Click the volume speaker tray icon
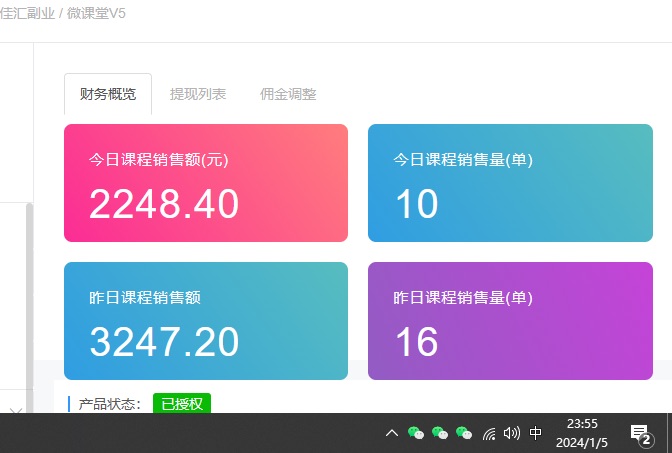 (512, 433)
